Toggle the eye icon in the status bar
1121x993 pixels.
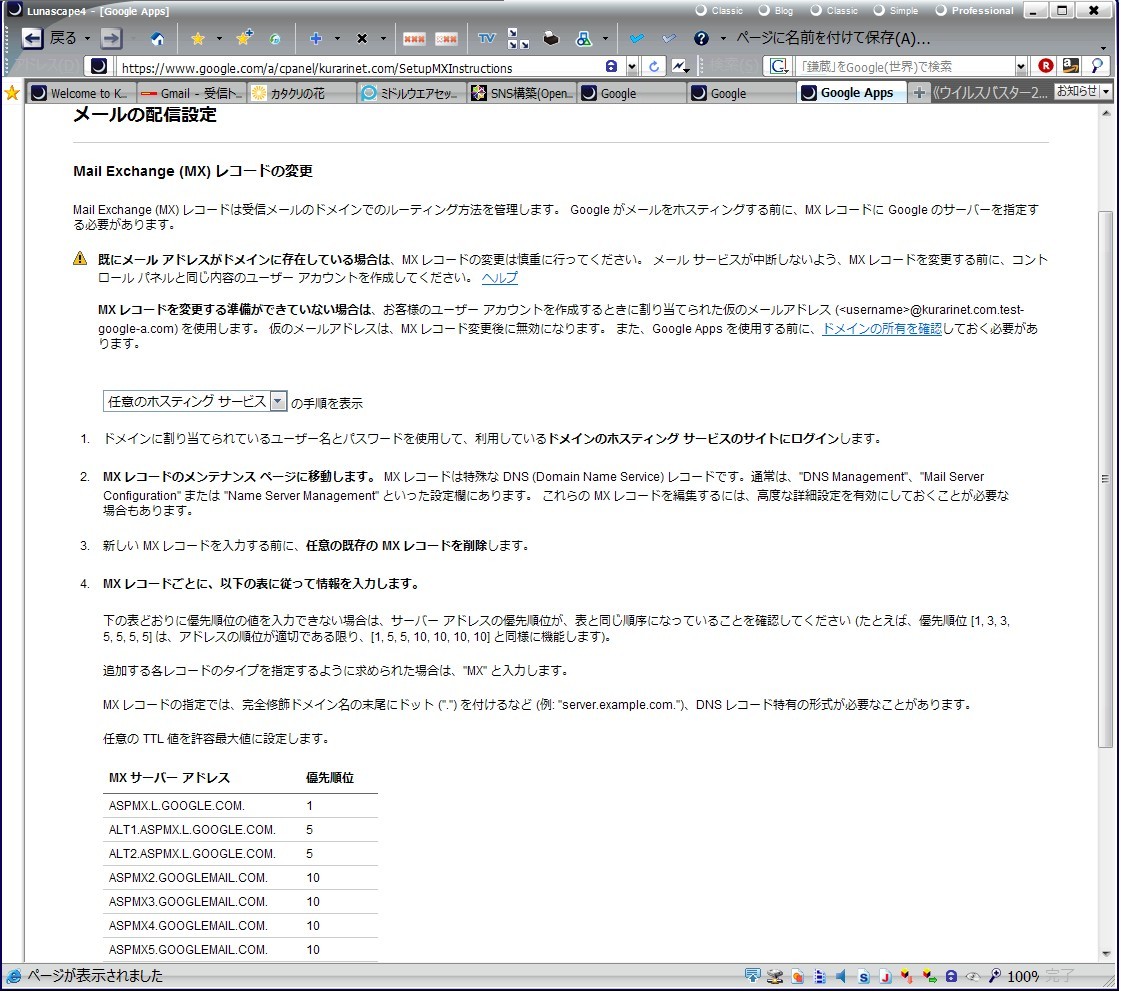coord(972,977)
